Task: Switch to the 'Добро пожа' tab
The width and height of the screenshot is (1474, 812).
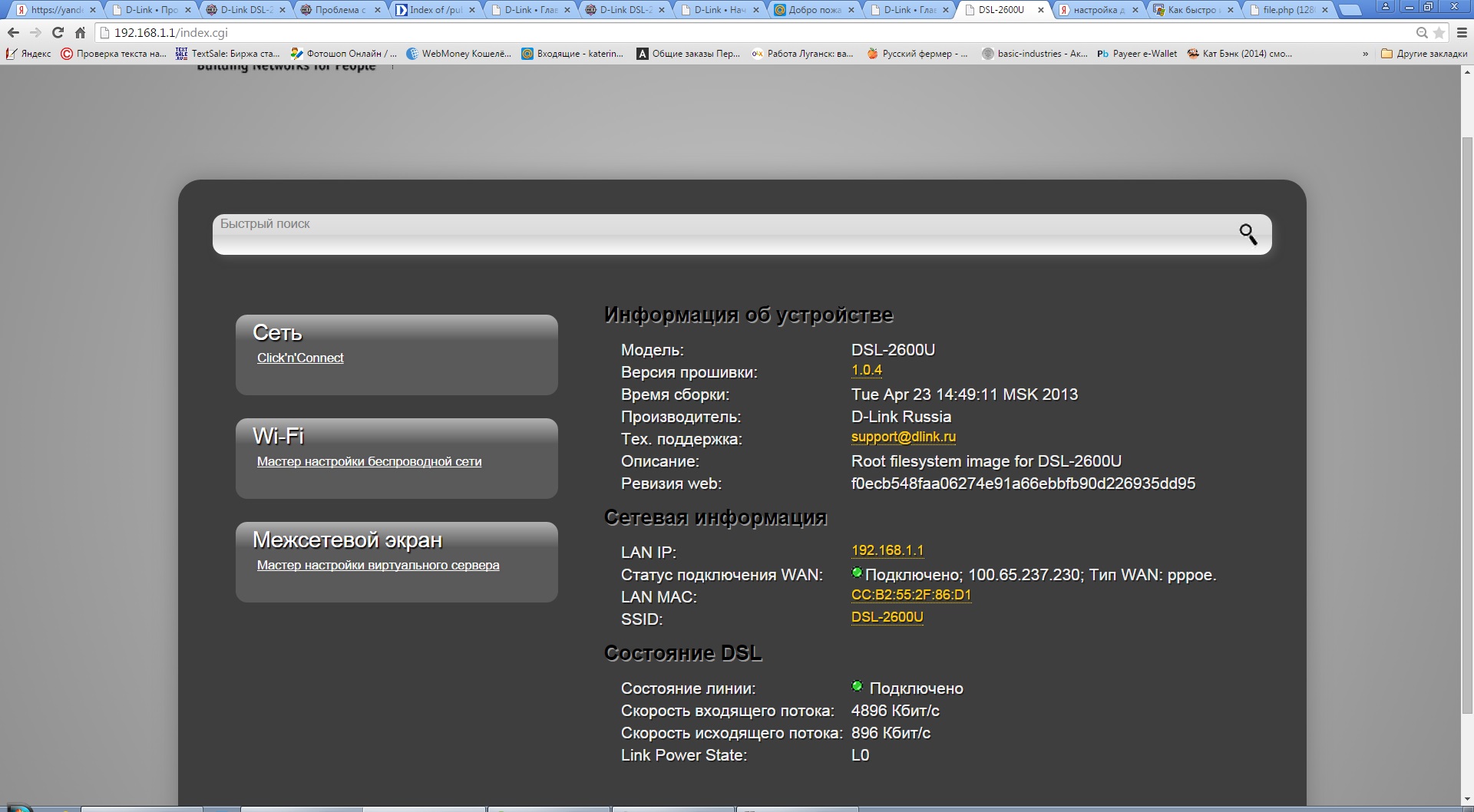Action: coord(812,10)
